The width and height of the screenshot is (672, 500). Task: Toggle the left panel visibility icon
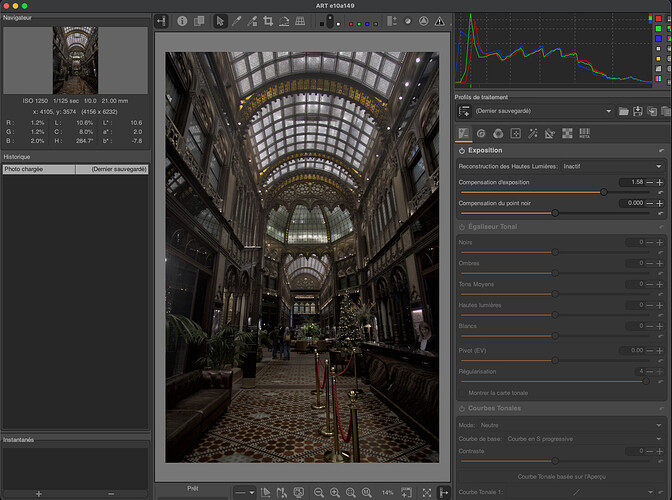(161, 21)
